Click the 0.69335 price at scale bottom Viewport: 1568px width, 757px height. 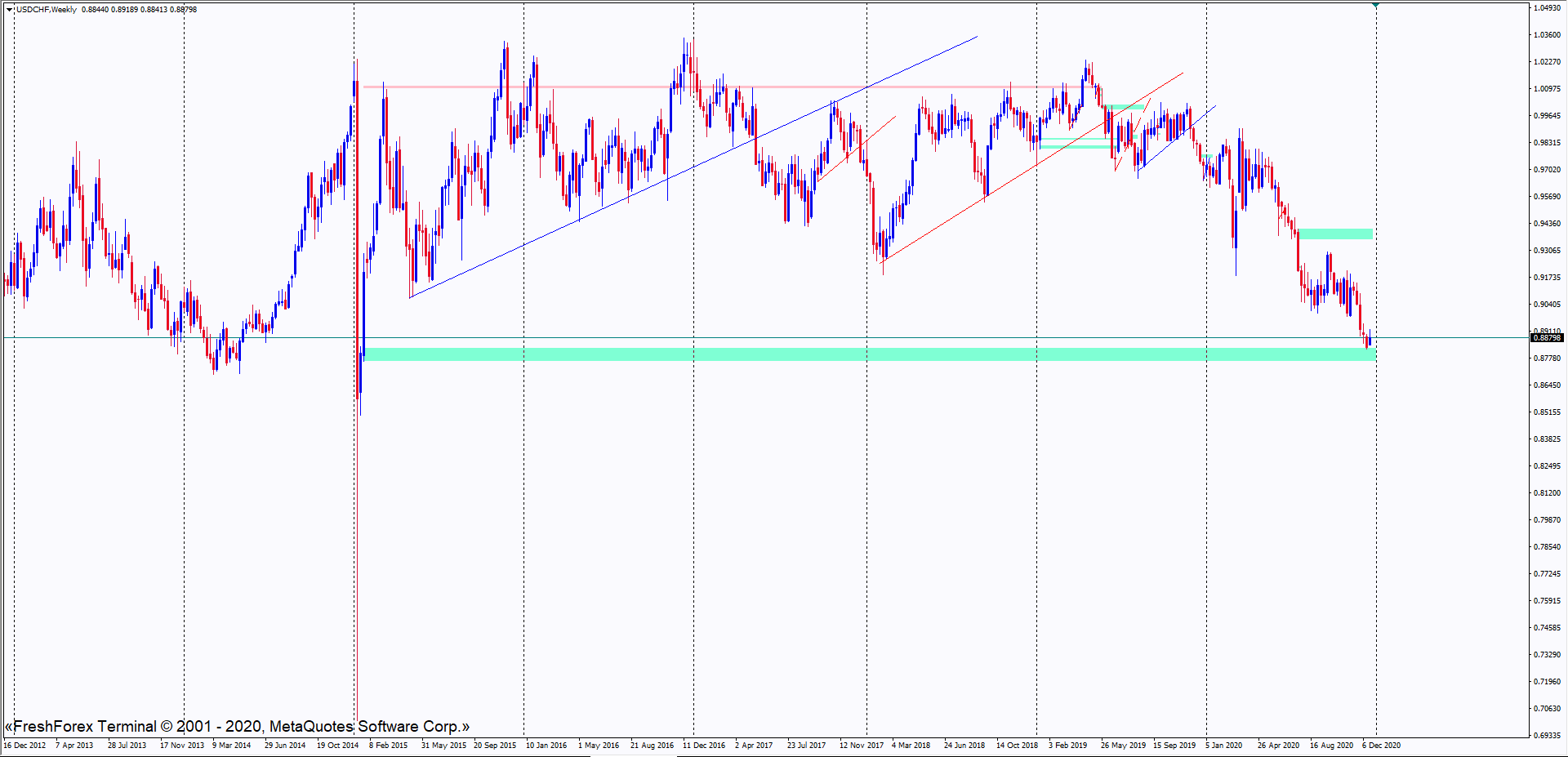[1547, 735]
